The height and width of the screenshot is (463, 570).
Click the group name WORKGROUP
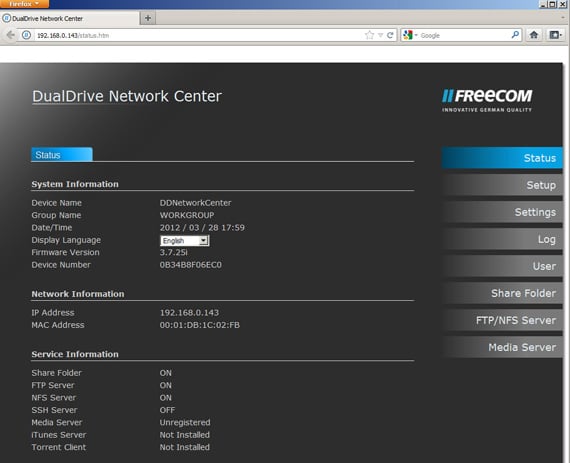(x=187, y=215)
